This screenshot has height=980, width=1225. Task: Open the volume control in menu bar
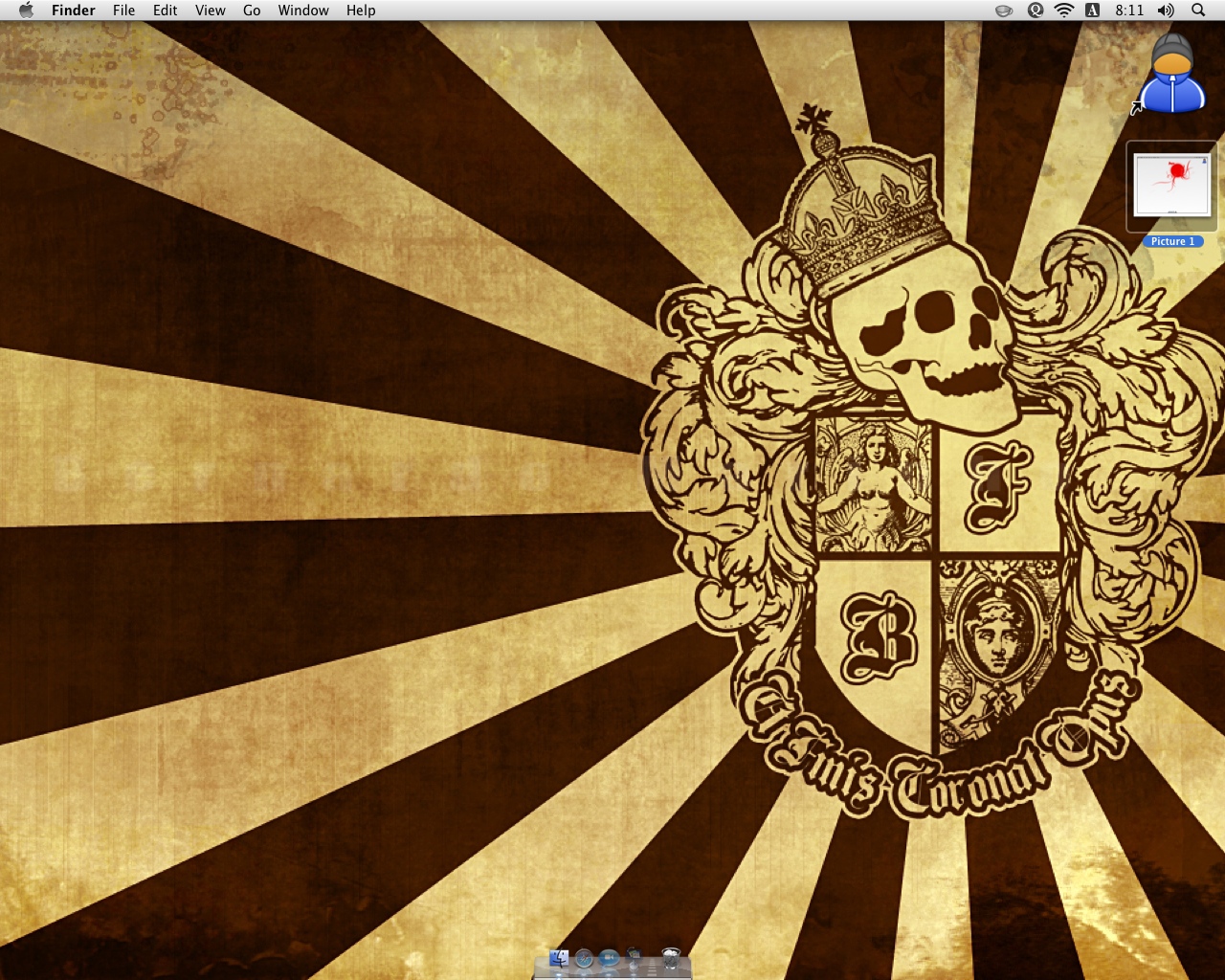click(1166, 11)
